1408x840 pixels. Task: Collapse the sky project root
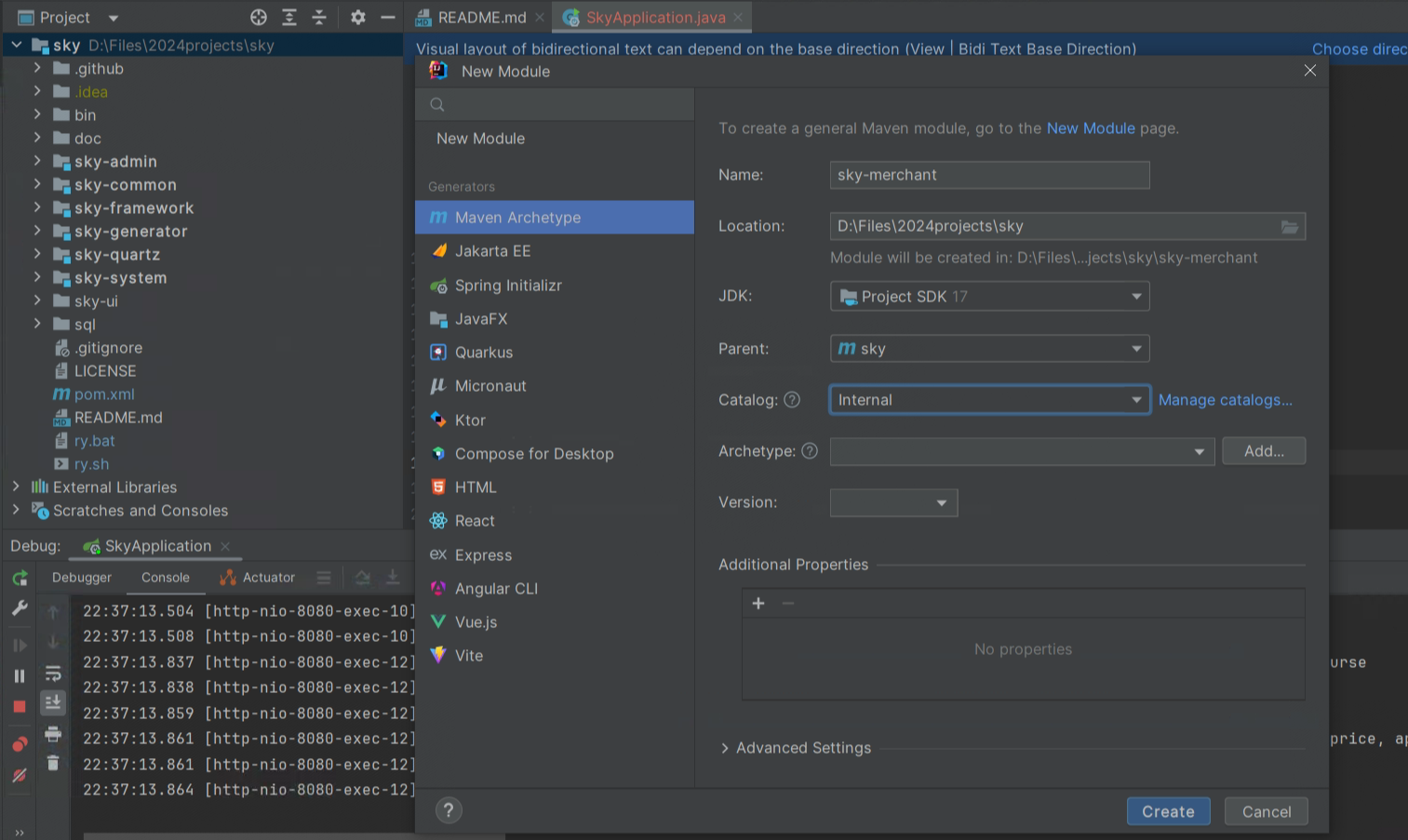[16, 45]
